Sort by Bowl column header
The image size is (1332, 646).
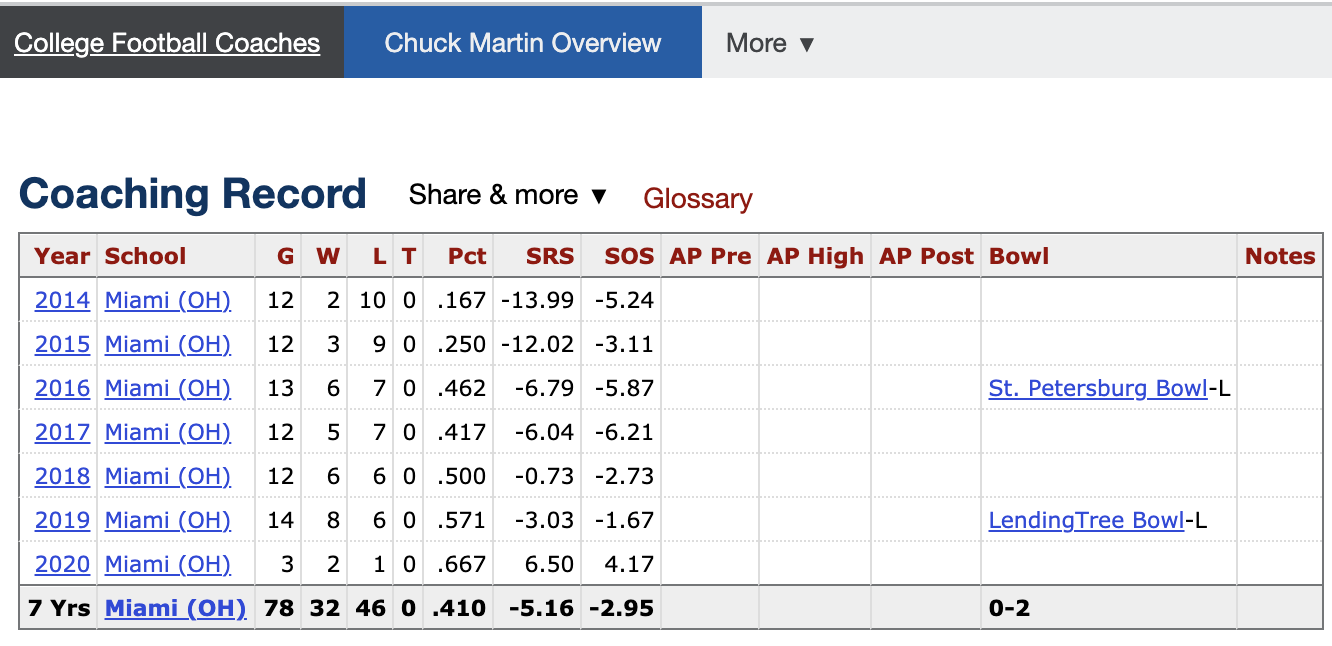coord(1018,256)
